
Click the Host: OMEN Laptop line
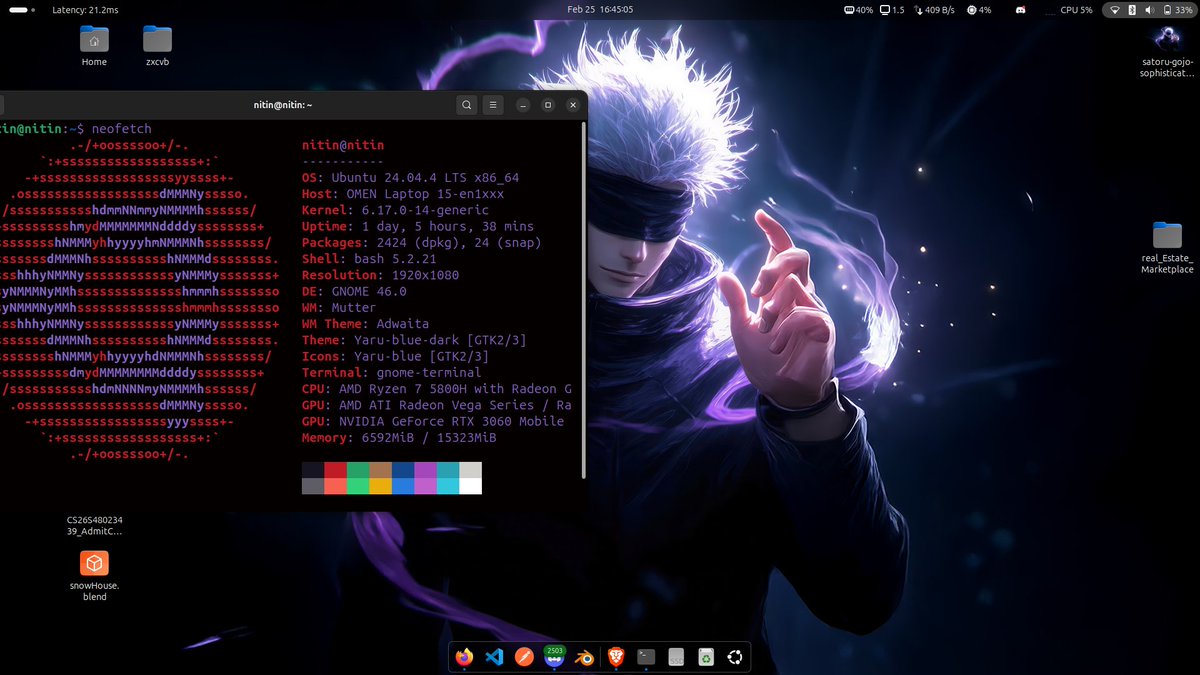pyautogui.click(x=403, y=194)
